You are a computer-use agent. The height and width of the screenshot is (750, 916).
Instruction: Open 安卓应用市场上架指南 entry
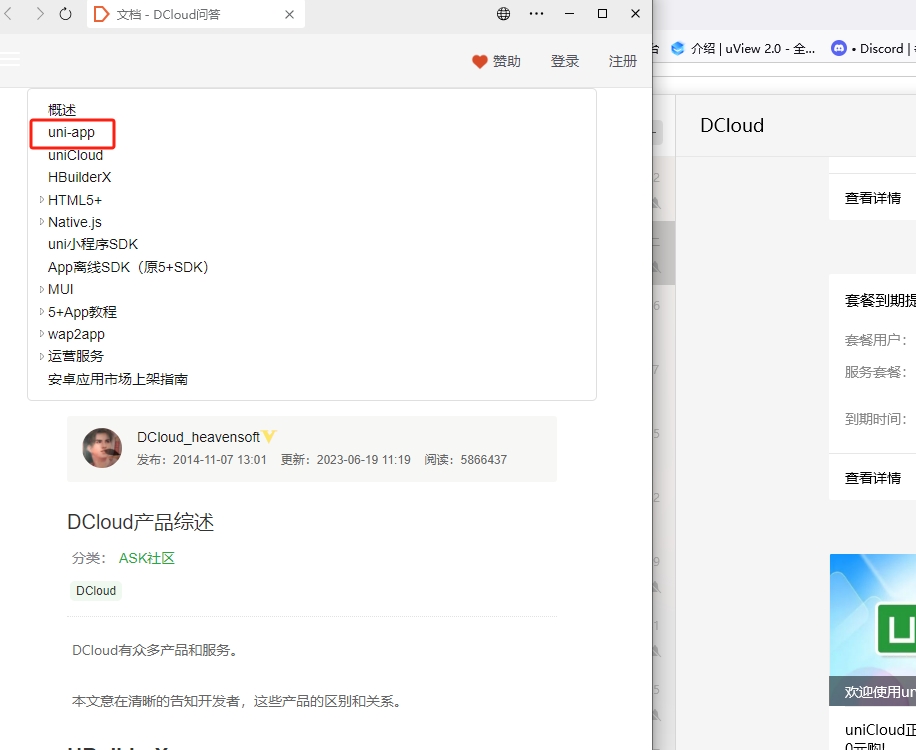pos(118,379)
